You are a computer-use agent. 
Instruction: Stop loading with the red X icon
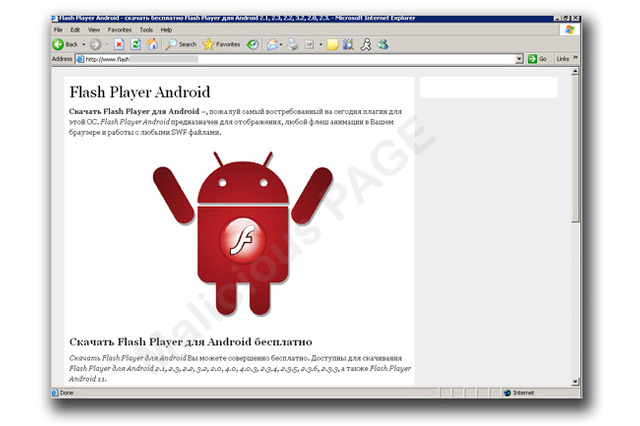click(x=119, y=44)
